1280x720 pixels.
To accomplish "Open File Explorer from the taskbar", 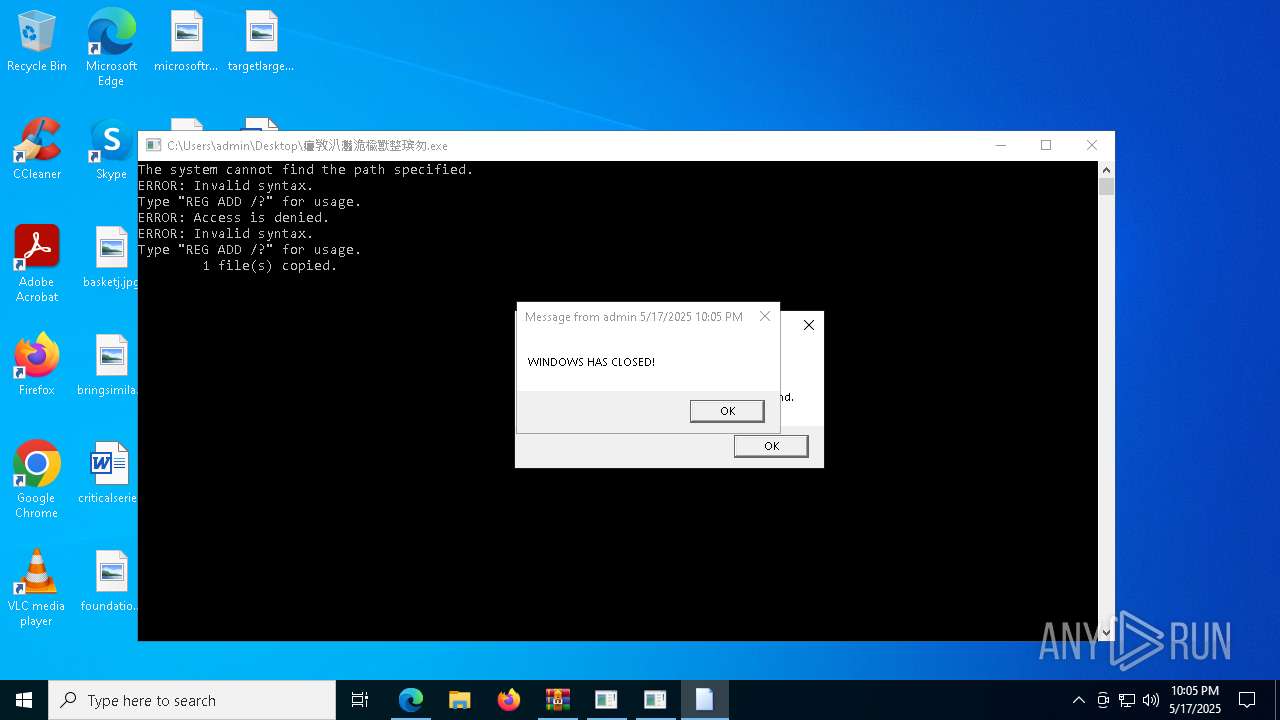I will point(460,700).
